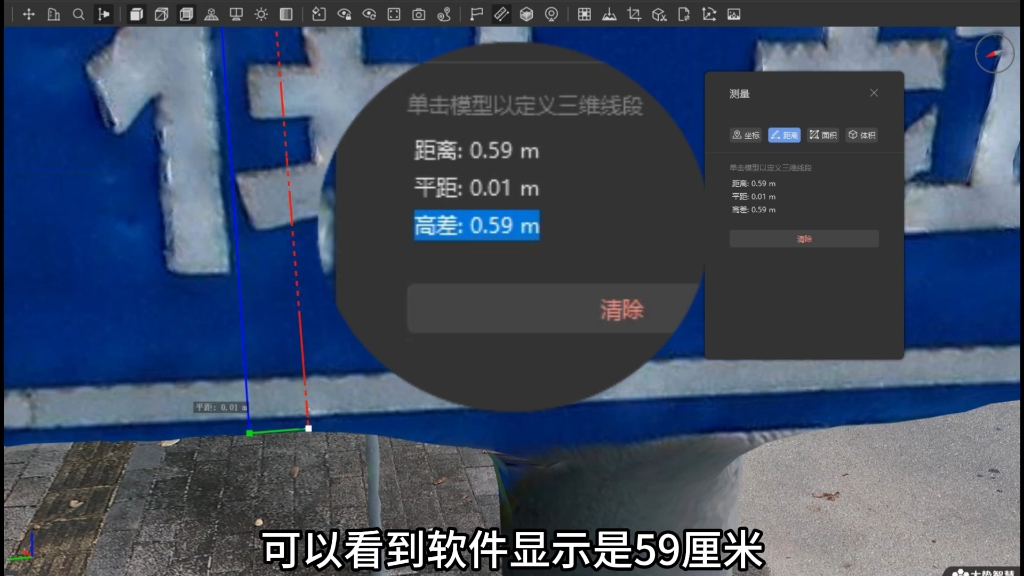The image size is (1024, 576).
Task: Switch to the 面积 measurement mode
Action: tap(822, 135)
